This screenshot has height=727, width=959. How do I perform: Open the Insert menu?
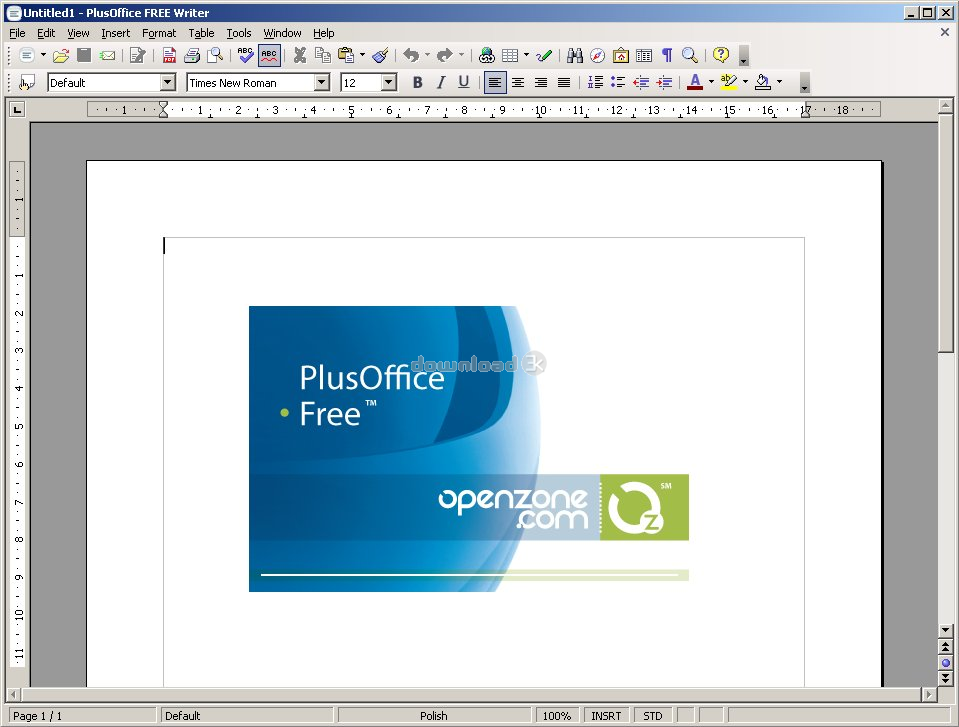pos(116,33)
